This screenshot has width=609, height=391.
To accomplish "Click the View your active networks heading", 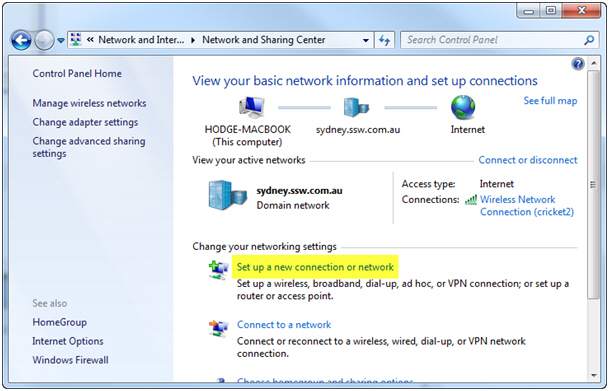I will coord(249,160).
